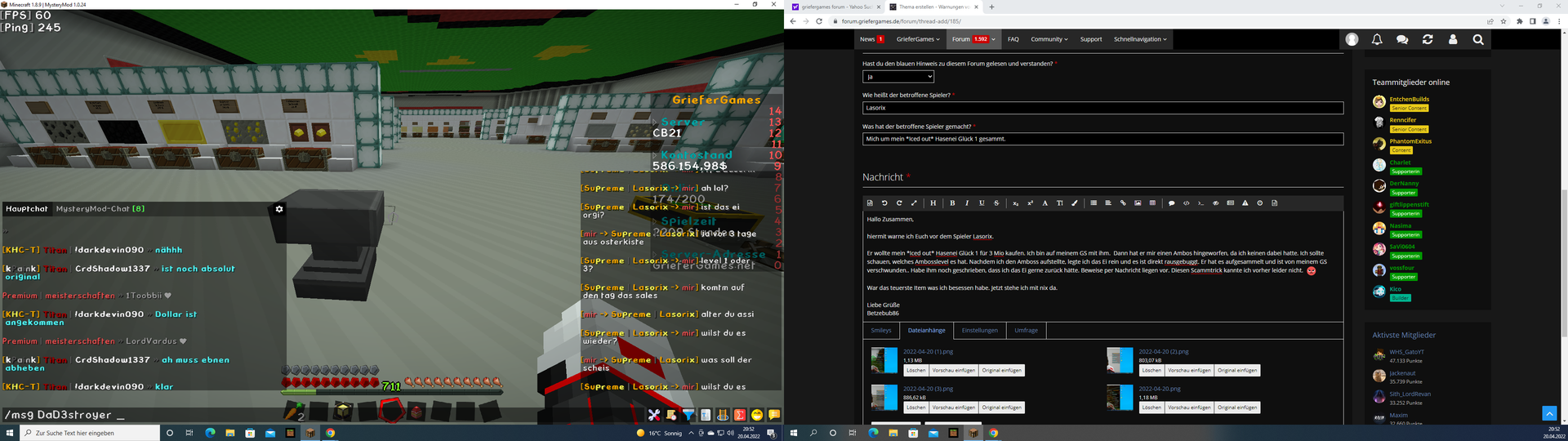Click scroll-to-top arrow button
This screenshot has width=1568, height=441.
1549,414
